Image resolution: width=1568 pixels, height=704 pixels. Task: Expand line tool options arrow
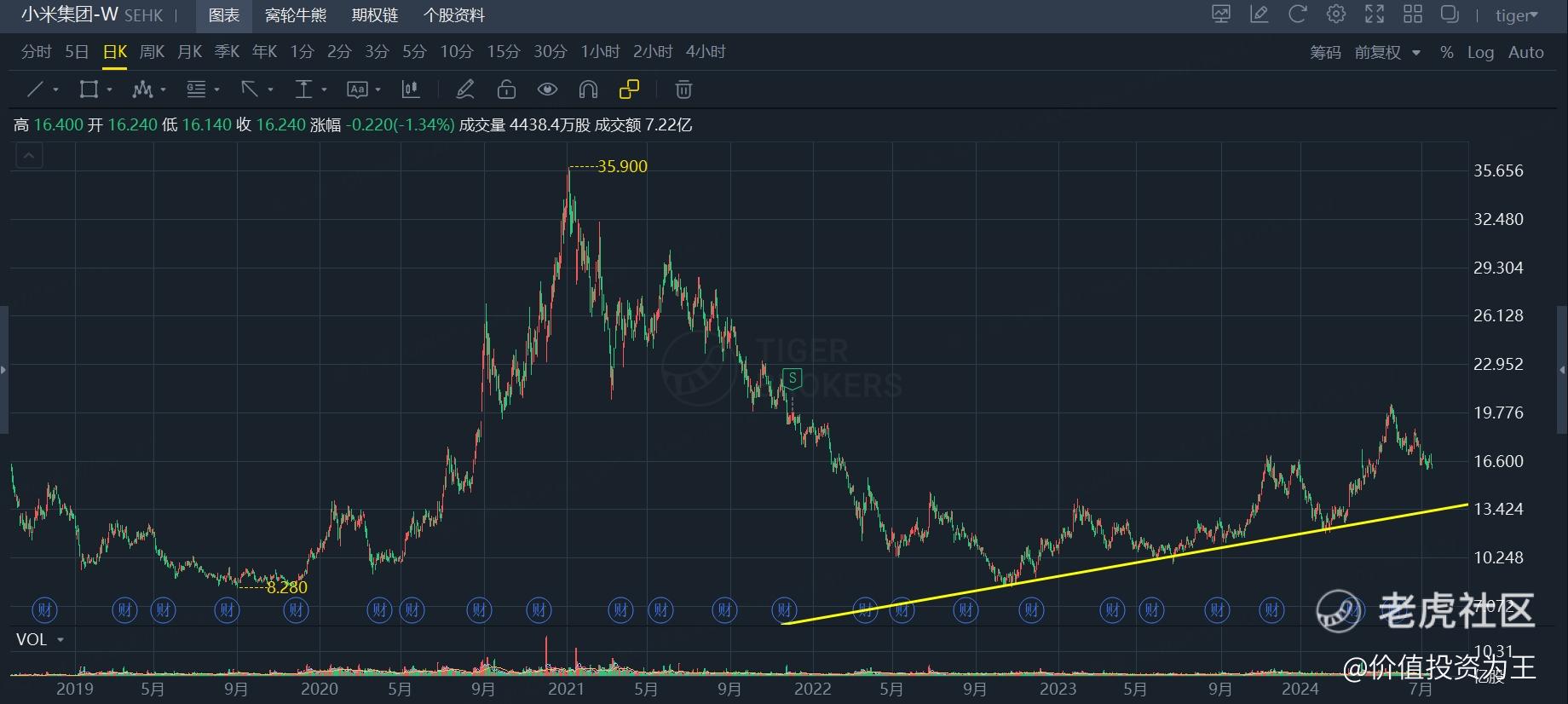56,89
